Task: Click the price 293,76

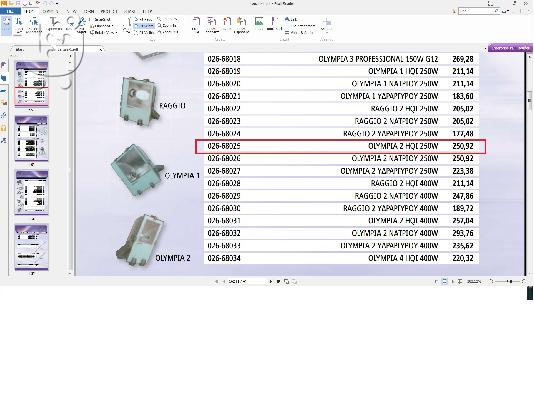Action: [x=463, y=233]
